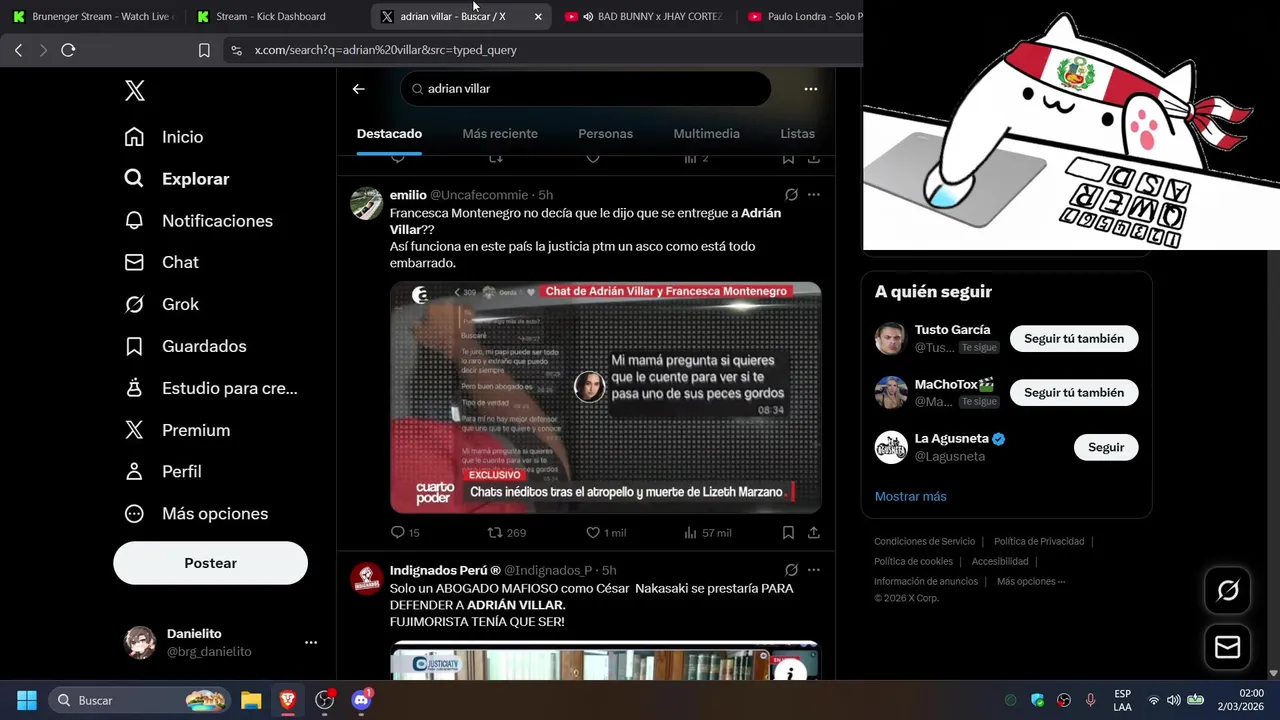Open Windows Start menu
This screenshot has width=1280, height=720.
click(x=27, y=700)
